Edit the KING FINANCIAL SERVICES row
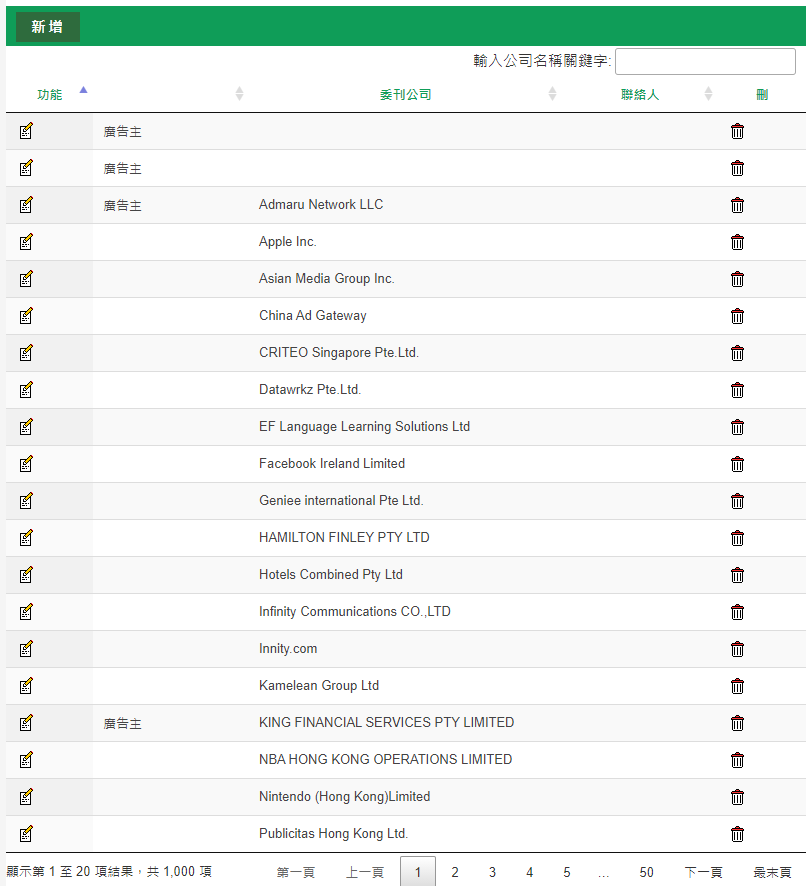Screen dimensions: 811x886 pyautogui.click(x=26, y=723)
